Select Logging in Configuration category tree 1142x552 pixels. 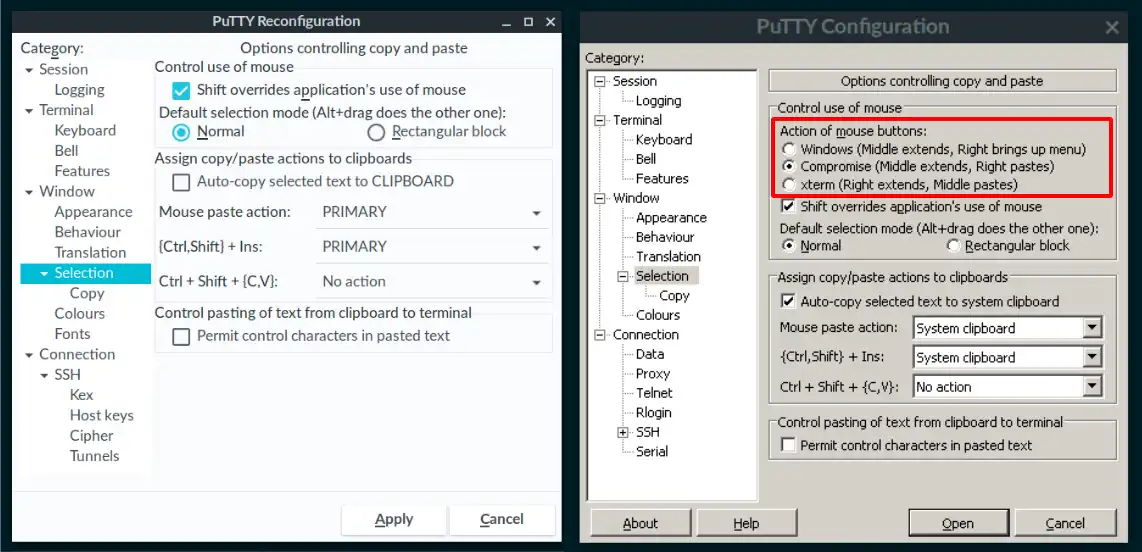coord(658,101)
